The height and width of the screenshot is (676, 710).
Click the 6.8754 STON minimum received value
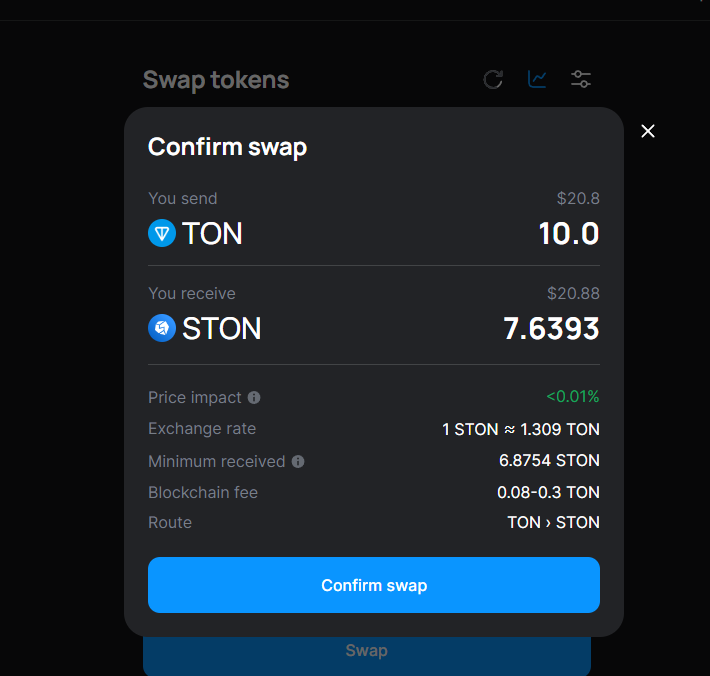pyautogui.click(x=549, y=461)
